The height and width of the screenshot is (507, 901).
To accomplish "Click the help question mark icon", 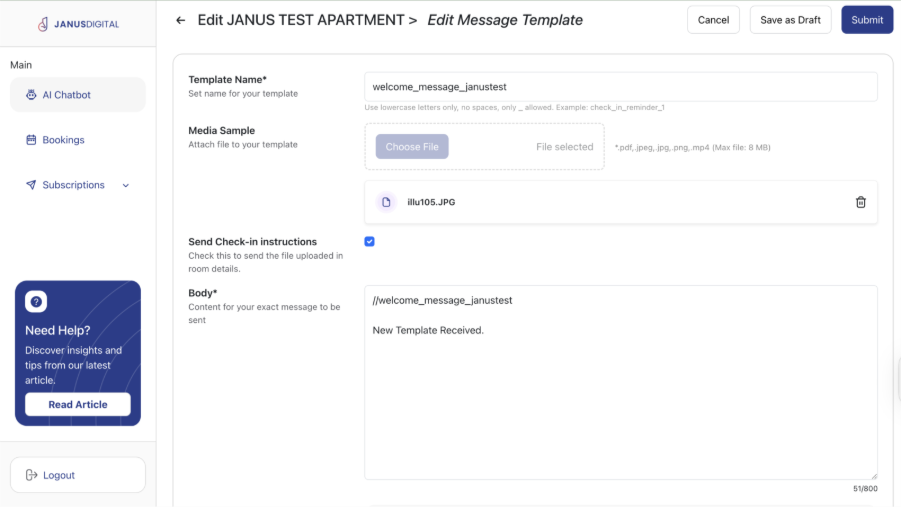I will click(x=36, y=302).
